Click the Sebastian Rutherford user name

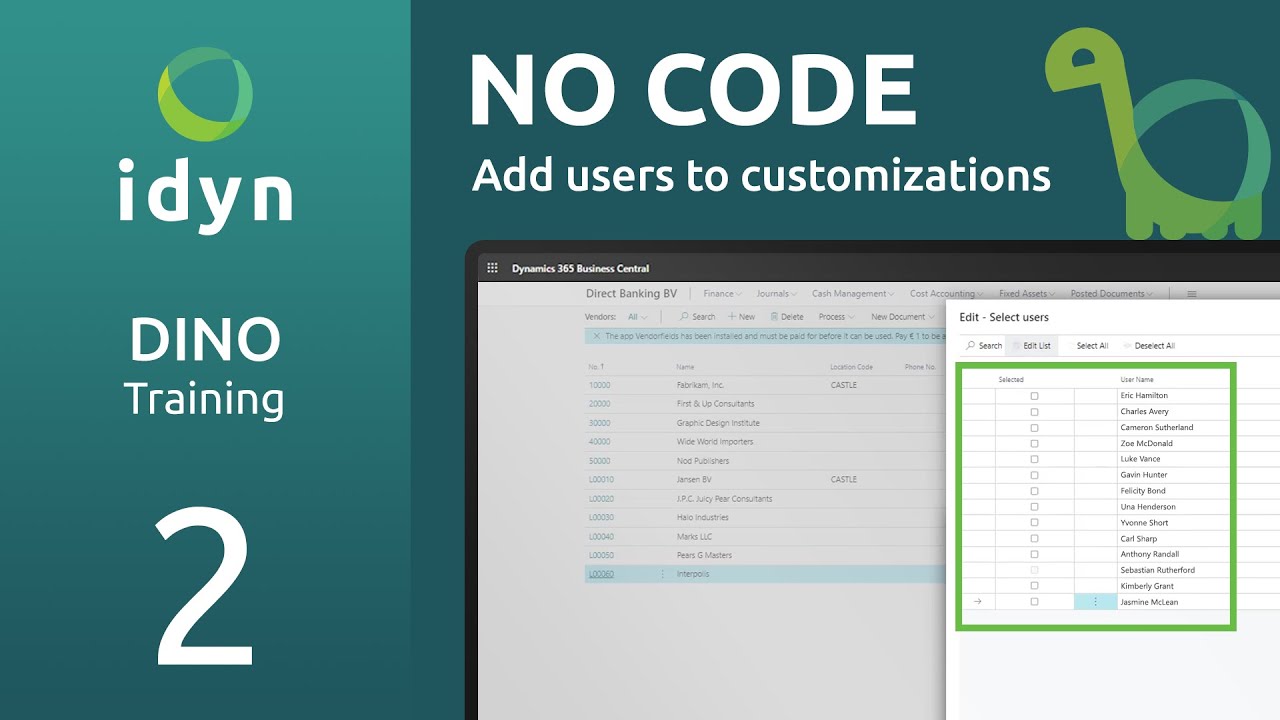(x=1157, y=570)
